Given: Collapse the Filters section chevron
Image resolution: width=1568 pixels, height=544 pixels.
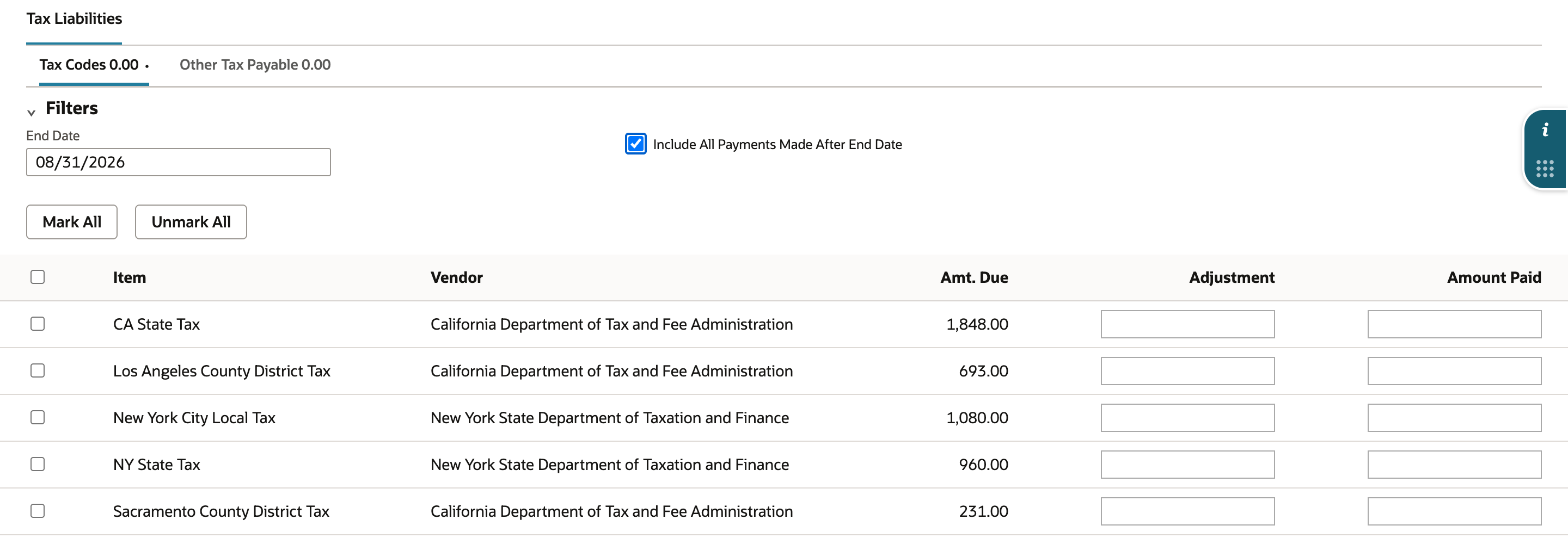Looking at the screenshot, I should (x=31, y=112).
